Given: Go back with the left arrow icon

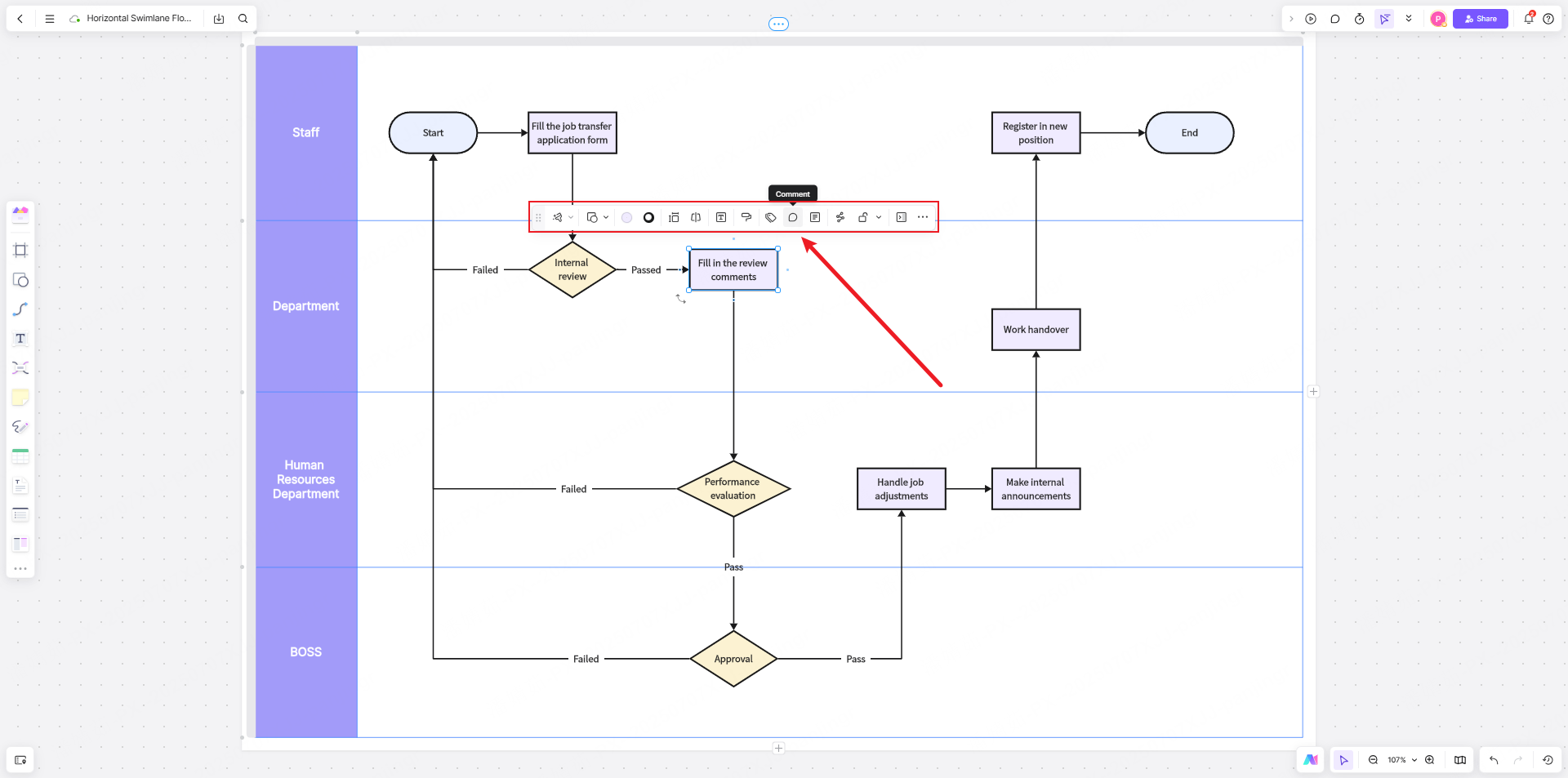Looking at the screenshot, I should (20, 18).
